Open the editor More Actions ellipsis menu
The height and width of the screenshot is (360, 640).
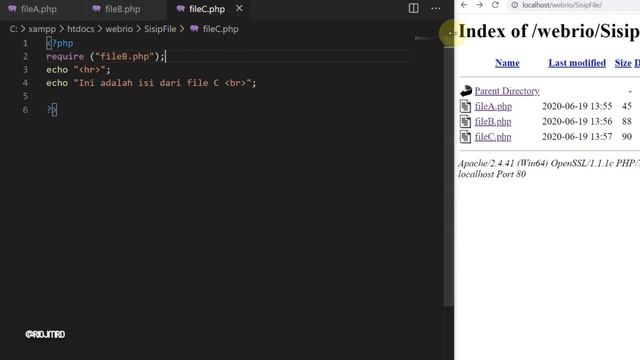436,8
